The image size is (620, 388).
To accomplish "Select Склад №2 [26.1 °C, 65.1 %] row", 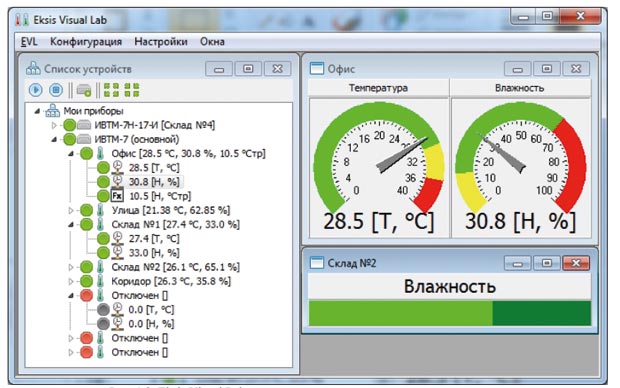I will [175, 267].
